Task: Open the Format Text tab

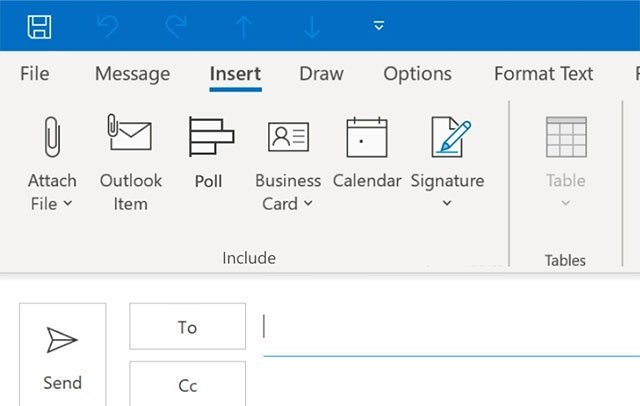Action: tap(543, 74)
